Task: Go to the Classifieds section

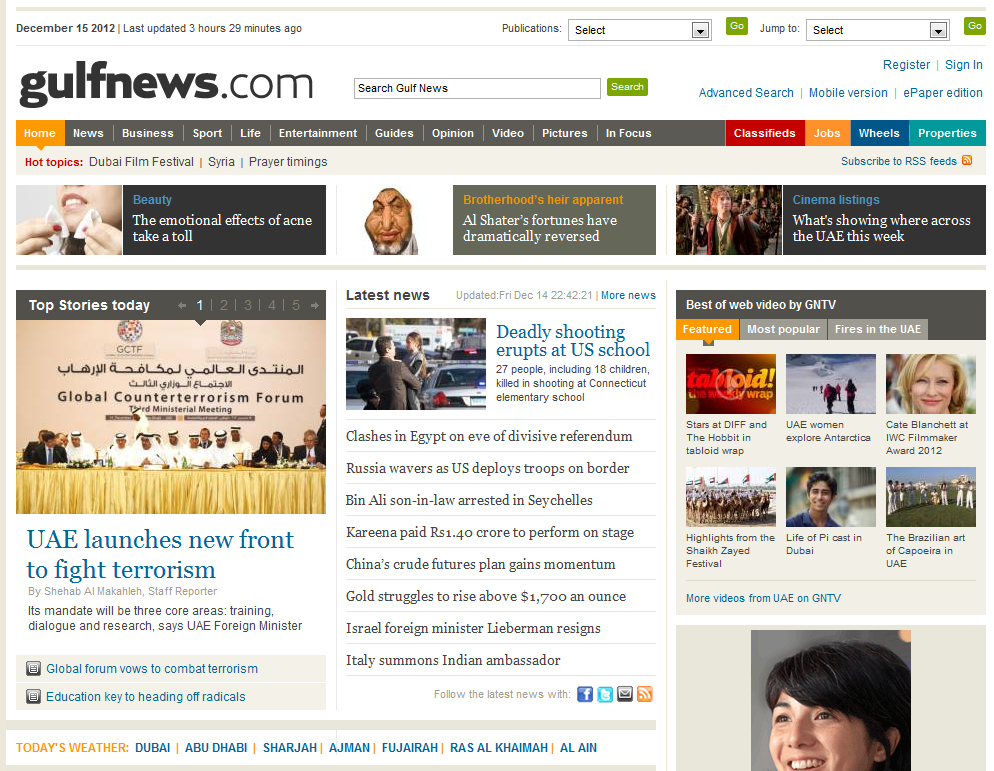Action: (x=764, y=133)
